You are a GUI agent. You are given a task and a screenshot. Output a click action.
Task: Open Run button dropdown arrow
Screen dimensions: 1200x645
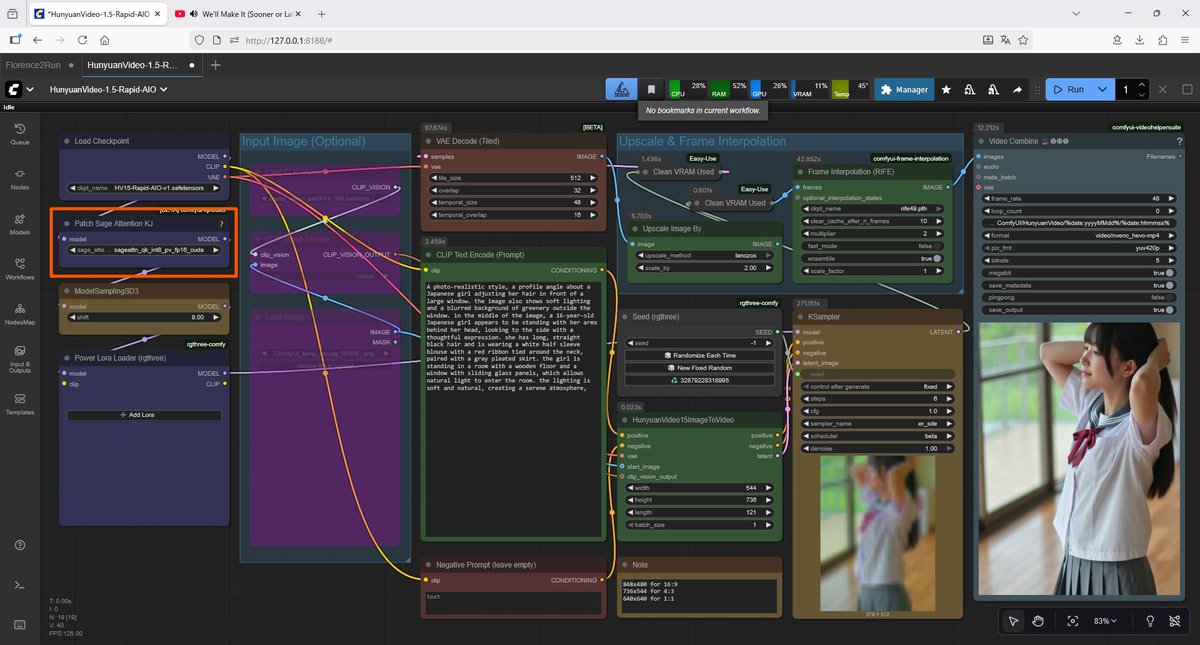(1102, 89)
